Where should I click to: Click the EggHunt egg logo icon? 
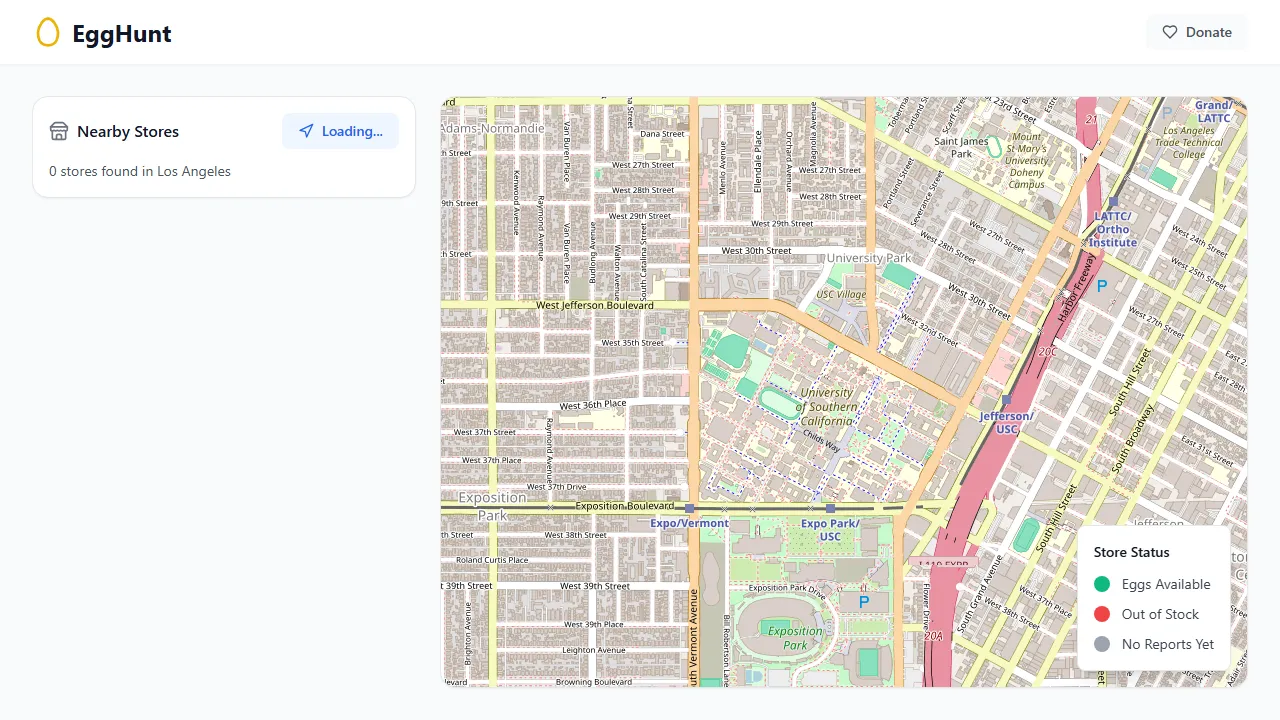(48, 32)
